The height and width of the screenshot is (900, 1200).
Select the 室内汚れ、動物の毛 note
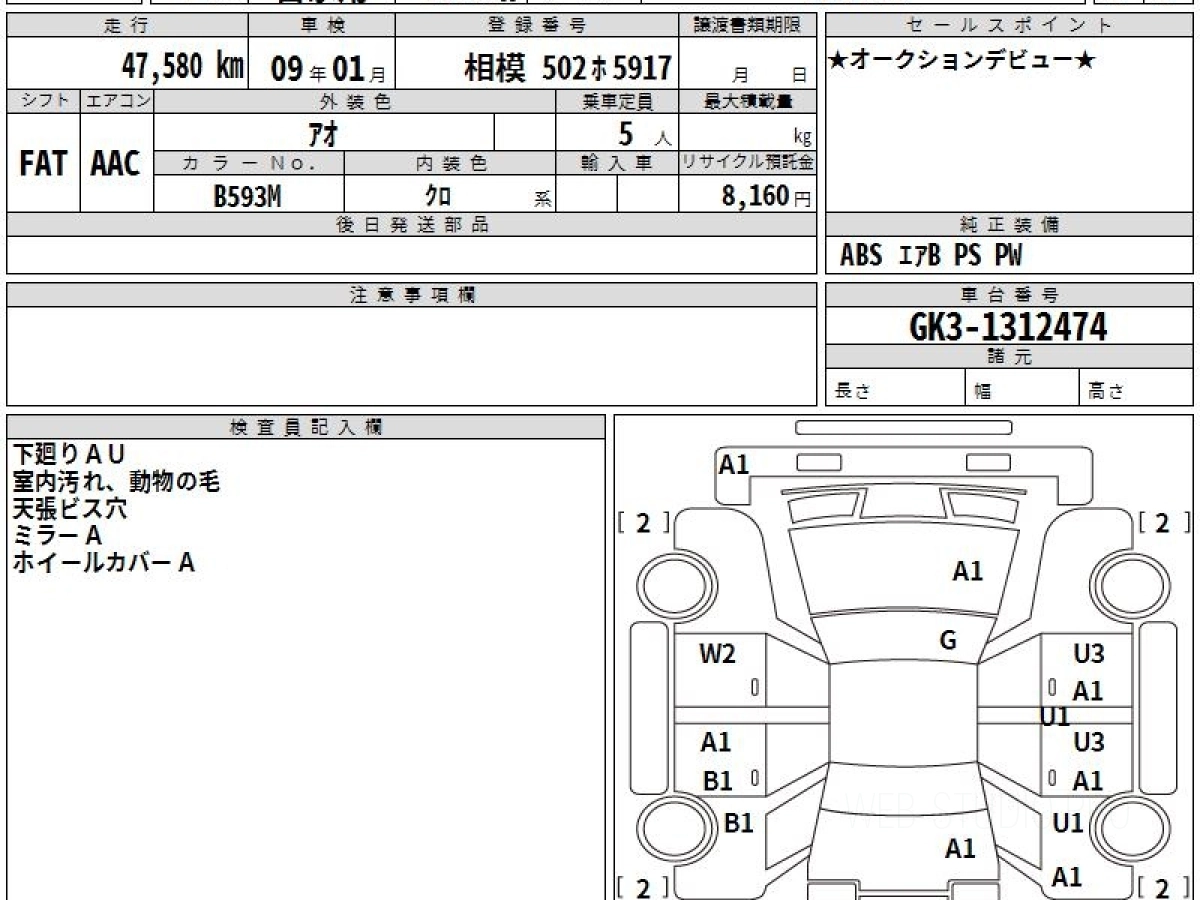click(116, 481)
